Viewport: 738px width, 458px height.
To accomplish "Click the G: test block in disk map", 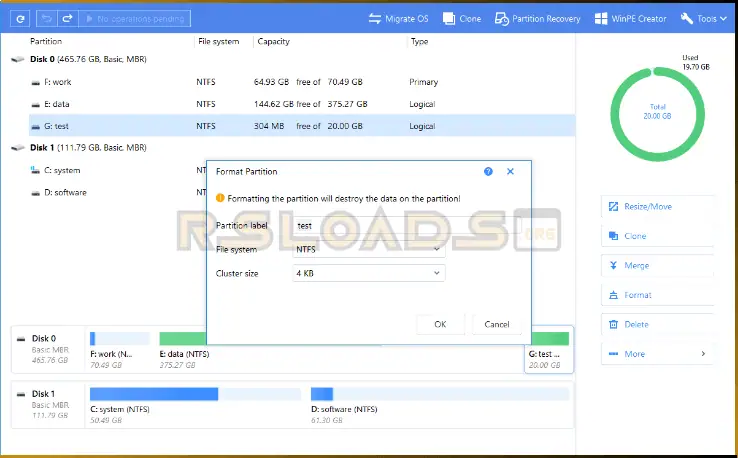I will (x=549, y=349).
